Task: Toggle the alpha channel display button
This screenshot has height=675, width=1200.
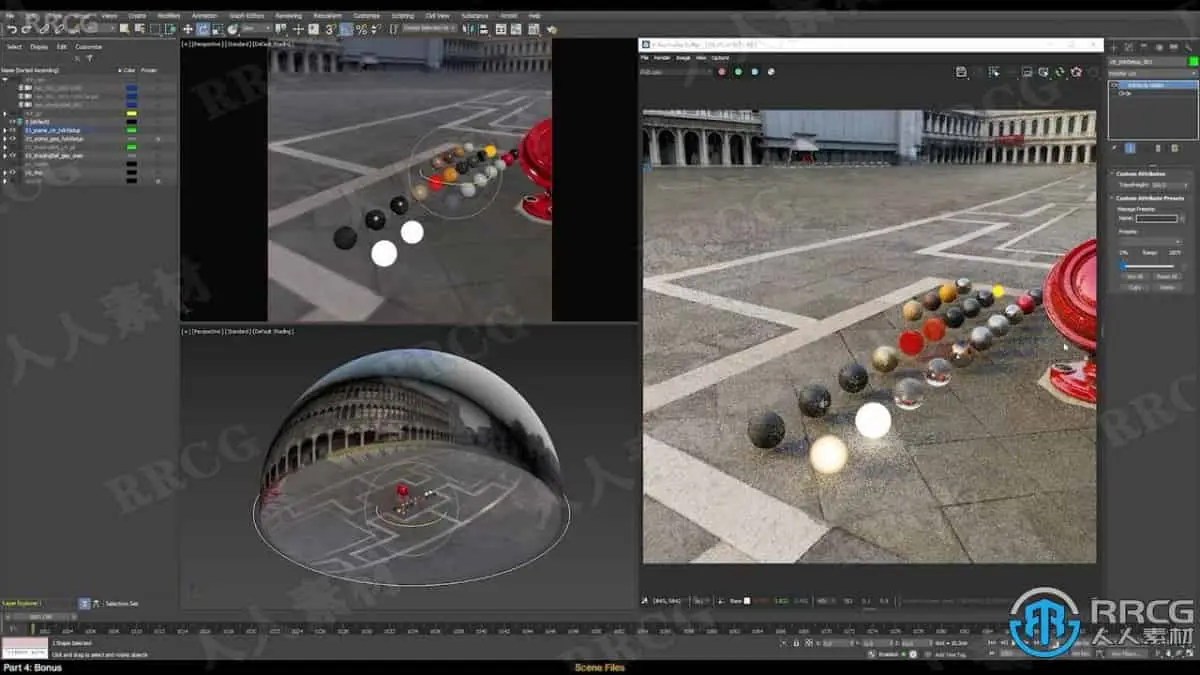Action: pyautogui.click(x=771, y=72)
